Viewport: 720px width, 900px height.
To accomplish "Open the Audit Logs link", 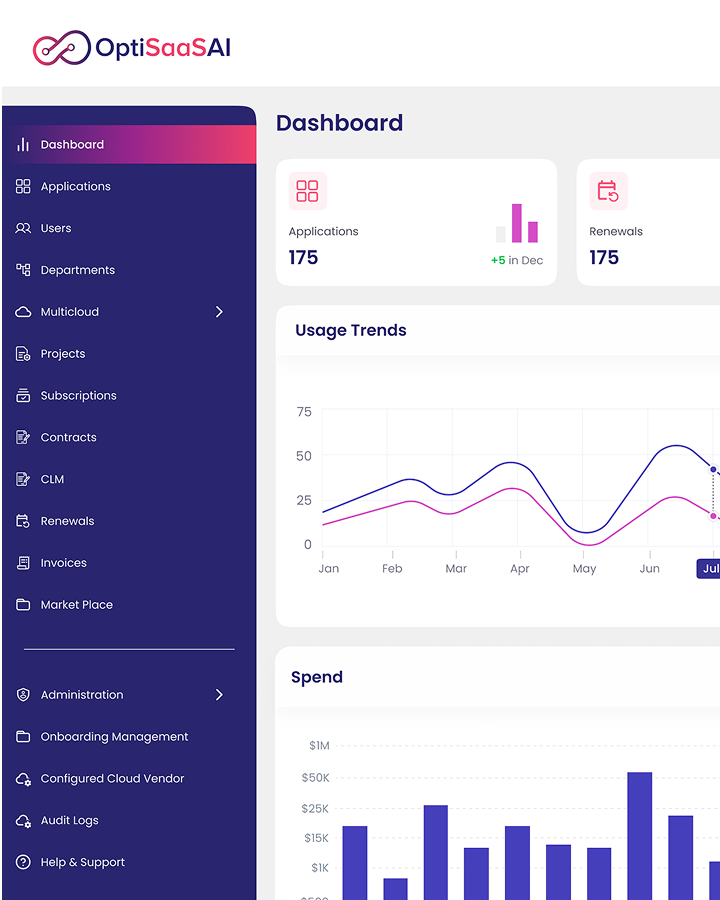I will 129,820.
